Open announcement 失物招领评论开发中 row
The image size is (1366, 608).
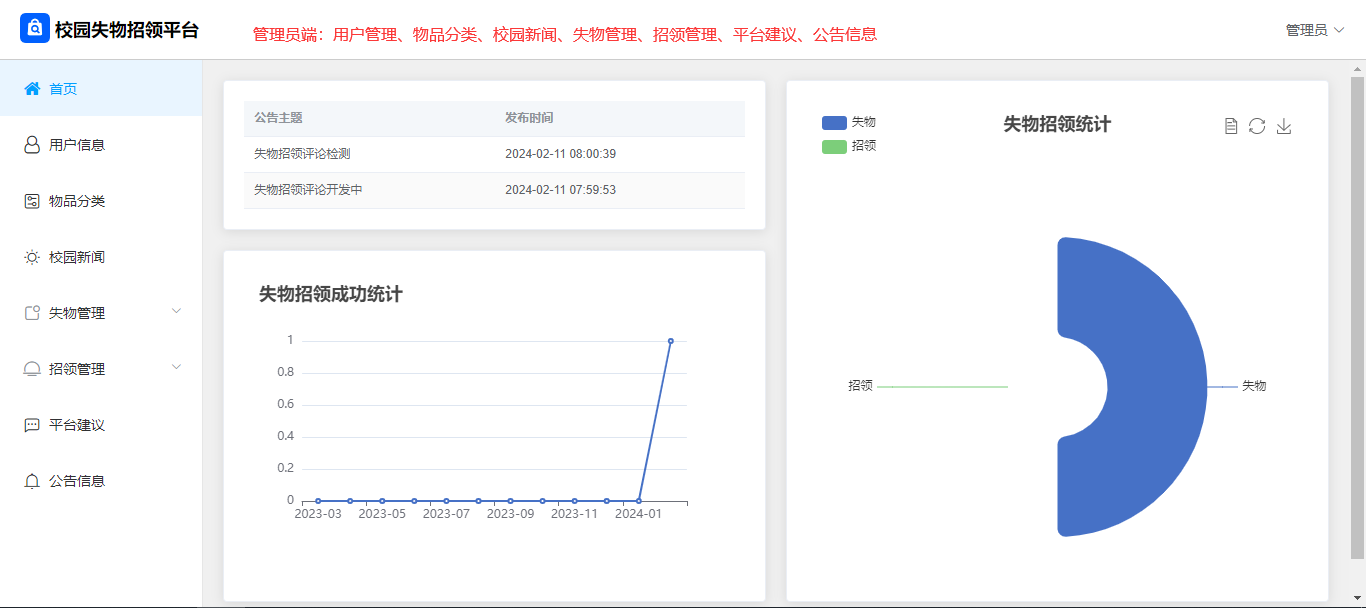click(308, 190)
